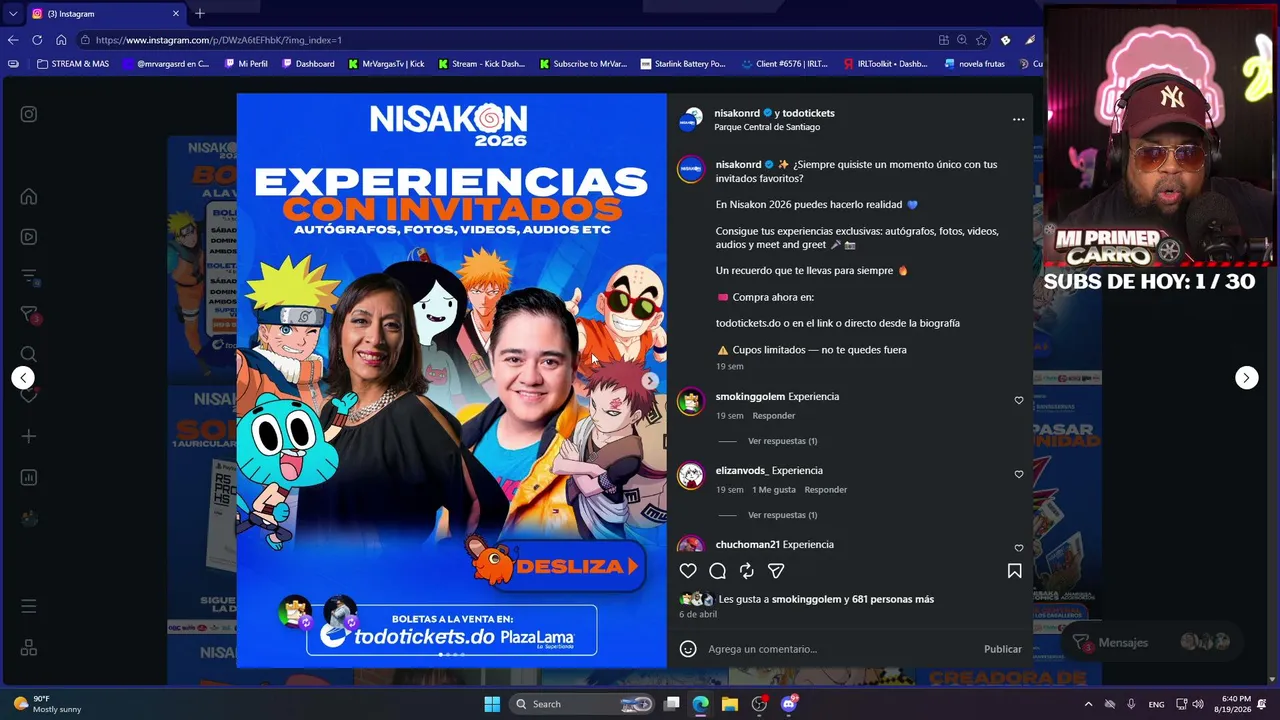Open the Search icon in Instagram sidebar
The width and height of the screenshot is (1280, 720).
point(29,354)
